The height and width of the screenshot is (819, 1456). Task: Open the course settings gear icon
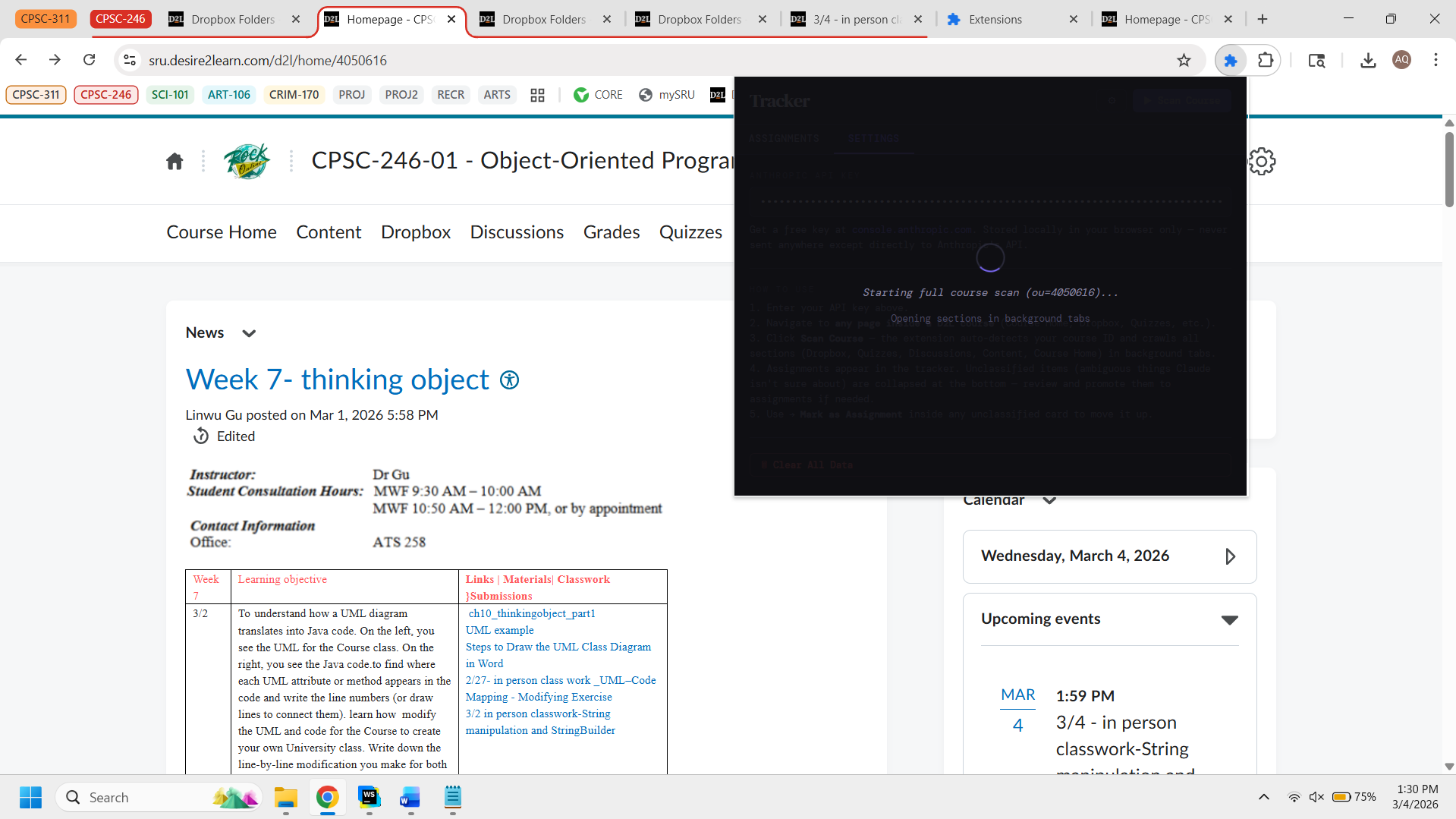(x=1262, y=161)
